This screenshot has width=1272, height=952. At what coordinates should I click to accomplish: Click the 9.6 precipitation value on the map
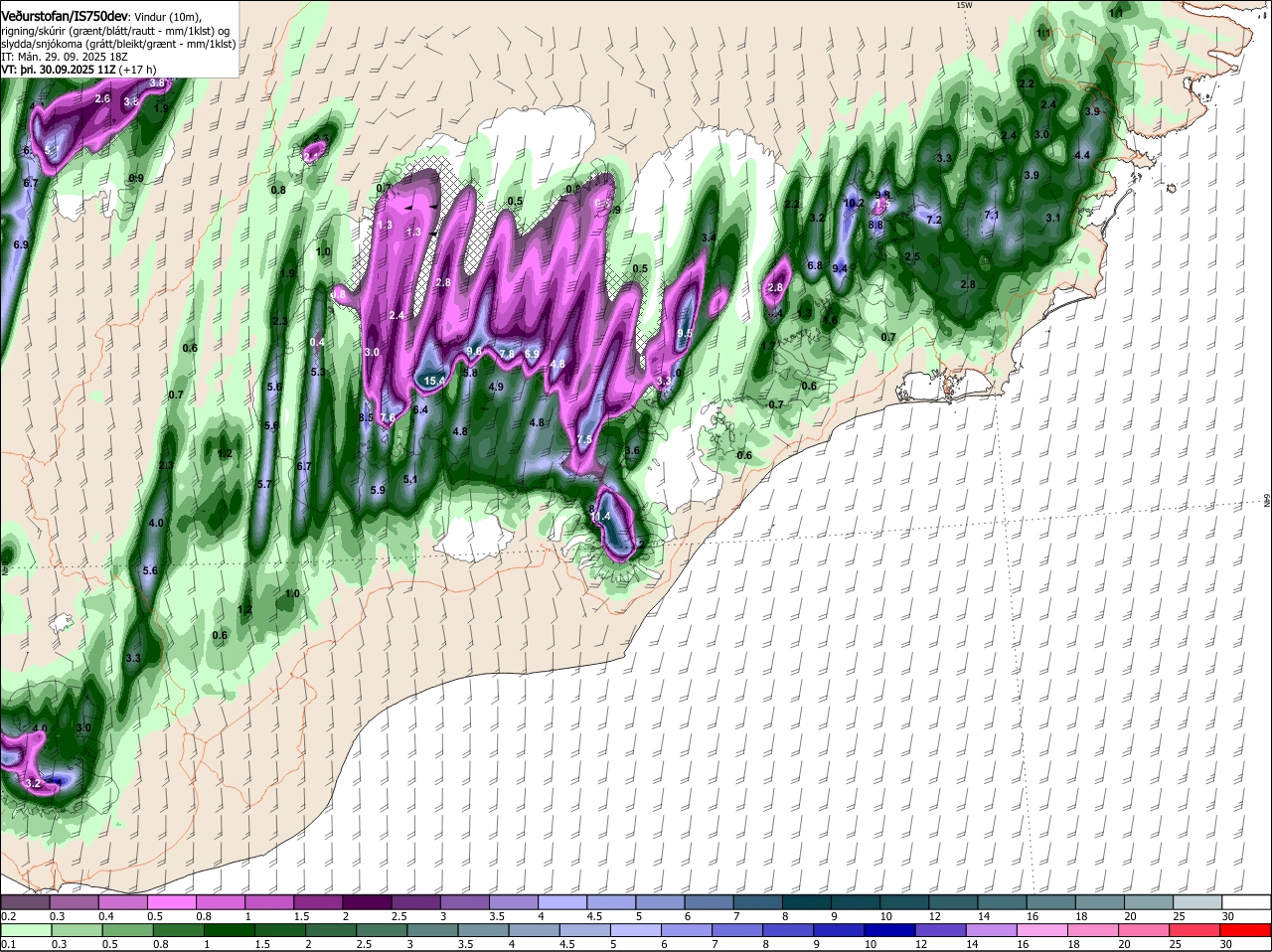[x=474, y=351]
